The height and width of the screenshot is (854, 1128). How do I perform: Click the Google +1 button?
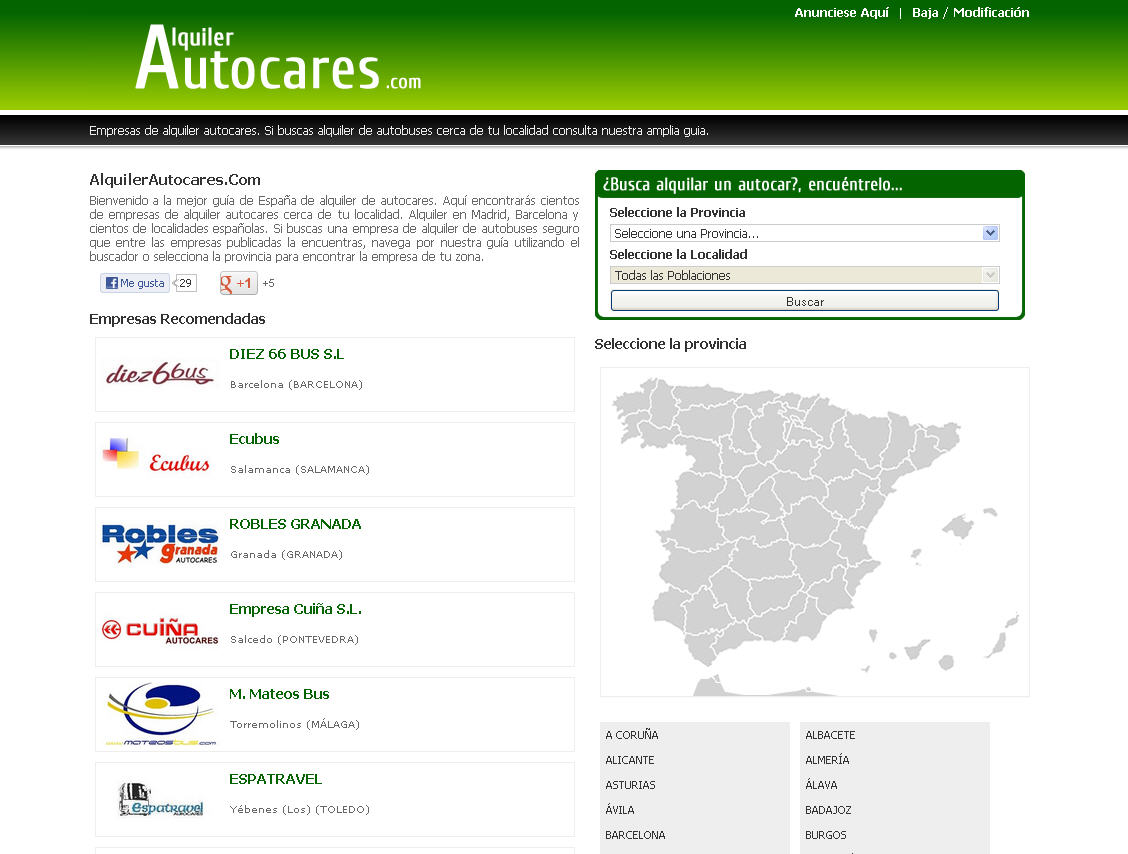(239, 283)
